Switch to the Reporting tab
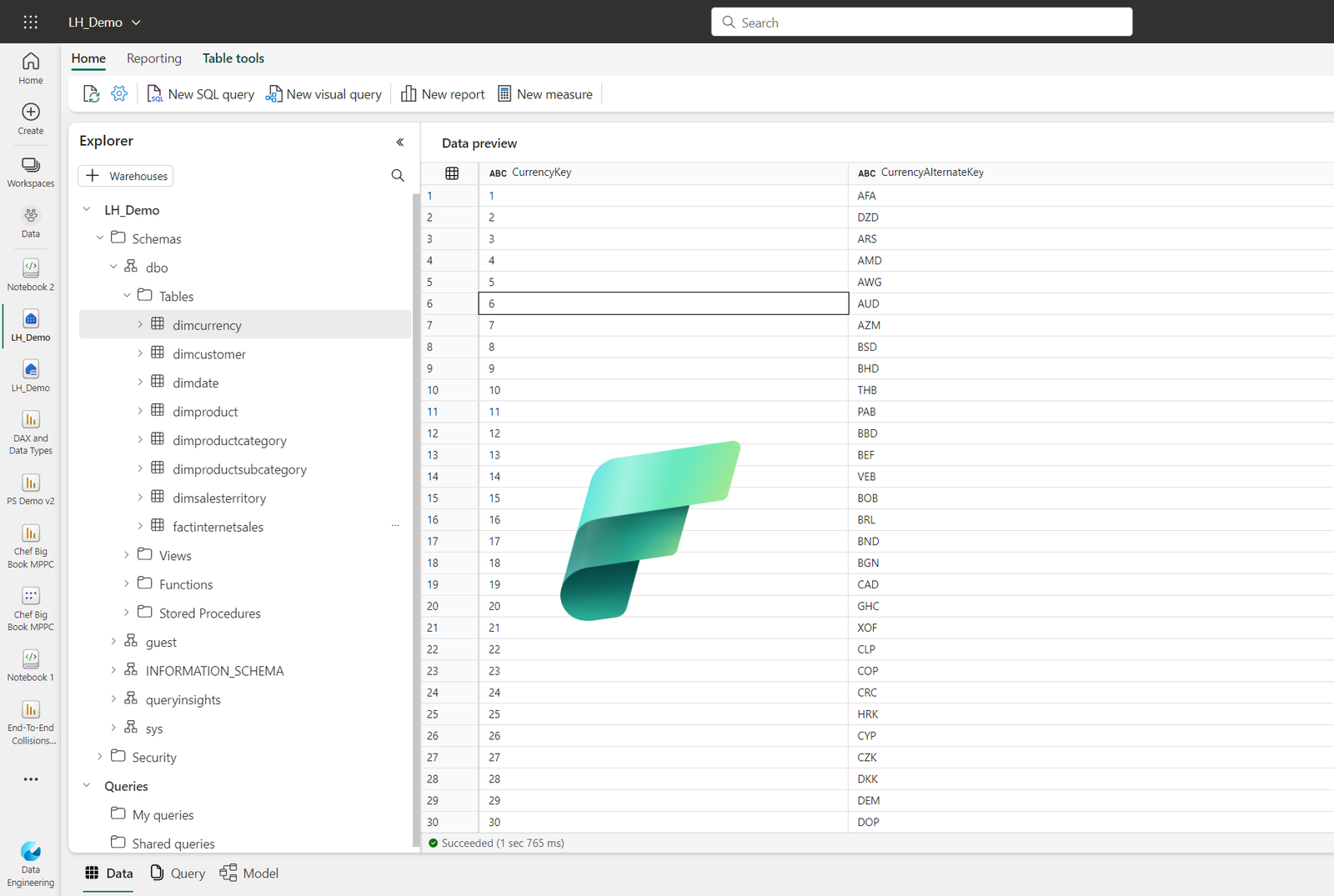 (x=153, y=58)
